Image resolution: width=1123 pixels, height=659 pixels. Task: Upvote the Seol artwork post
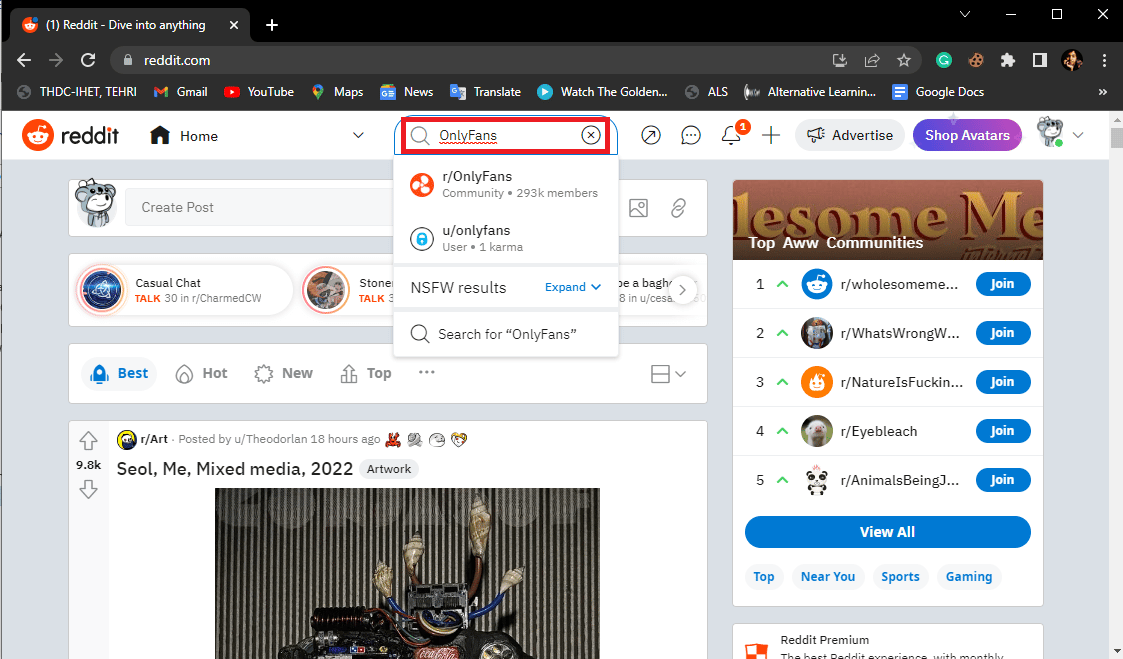click(x=88, y=440)
